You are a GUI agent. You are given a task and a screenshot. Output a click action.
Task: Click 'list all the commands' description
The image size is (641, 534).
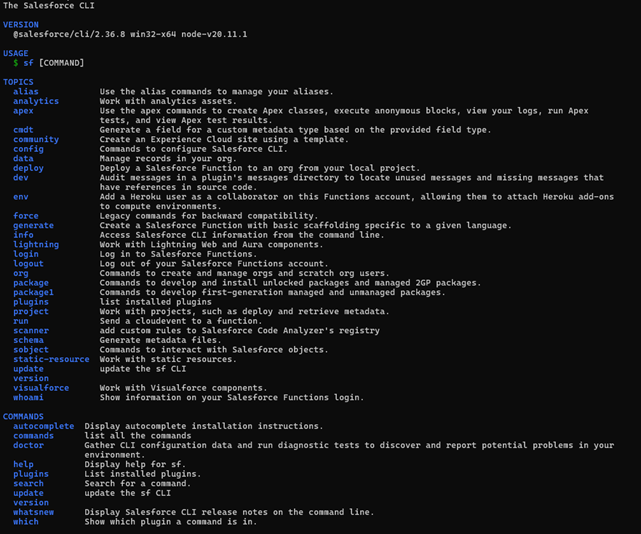click(x=138, y=436)
